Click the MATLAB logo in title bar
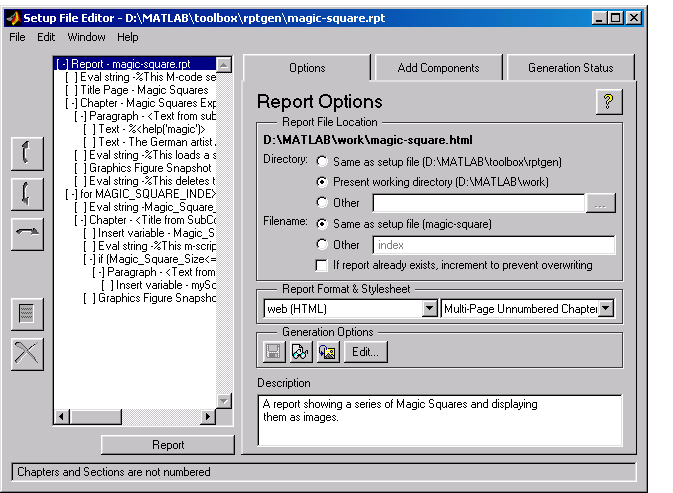Image resolution: width=673 pixels, height=493 pixels. coord(13,18)
